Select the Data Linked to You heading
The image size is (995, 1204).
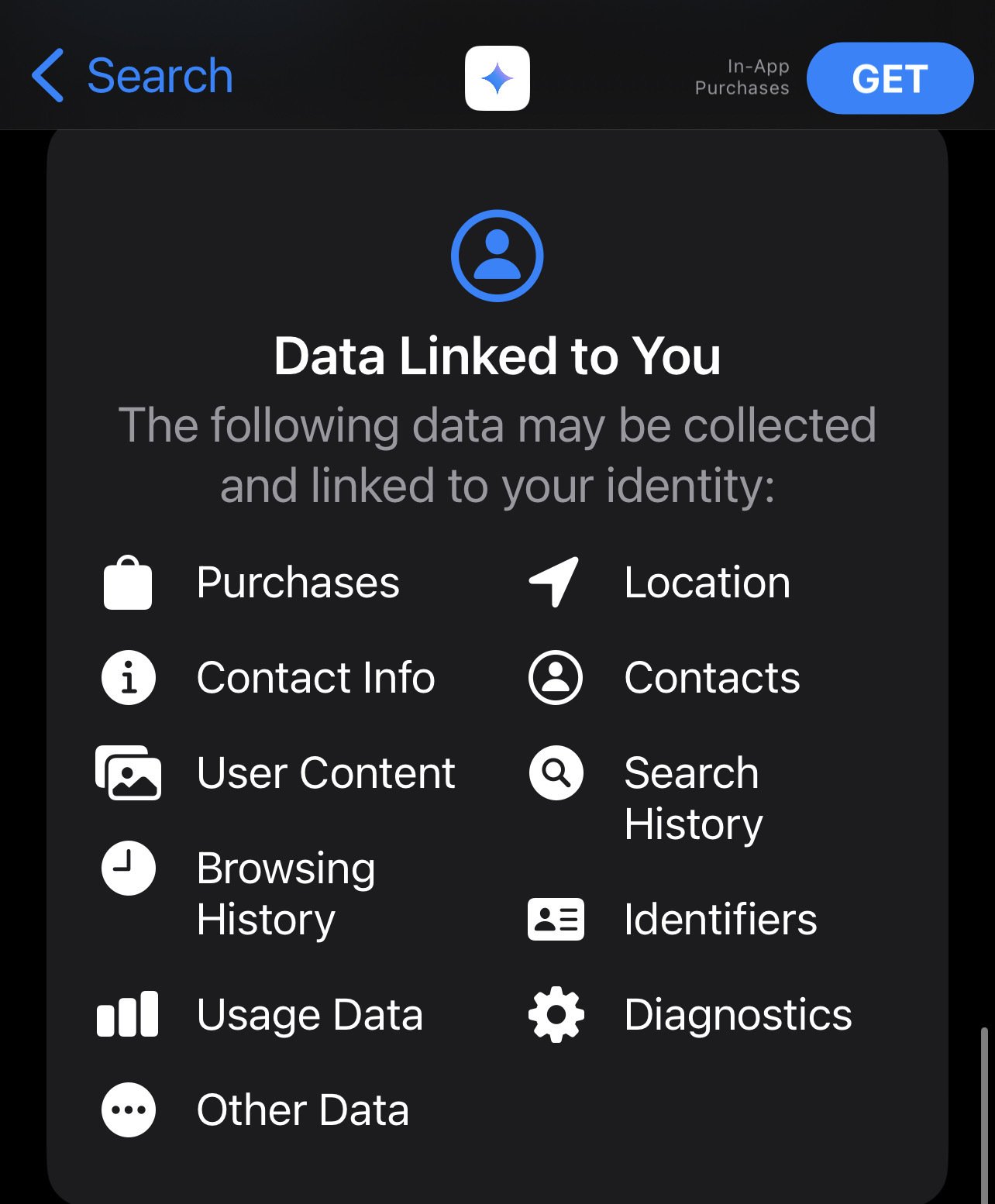[x=497, y=356]
